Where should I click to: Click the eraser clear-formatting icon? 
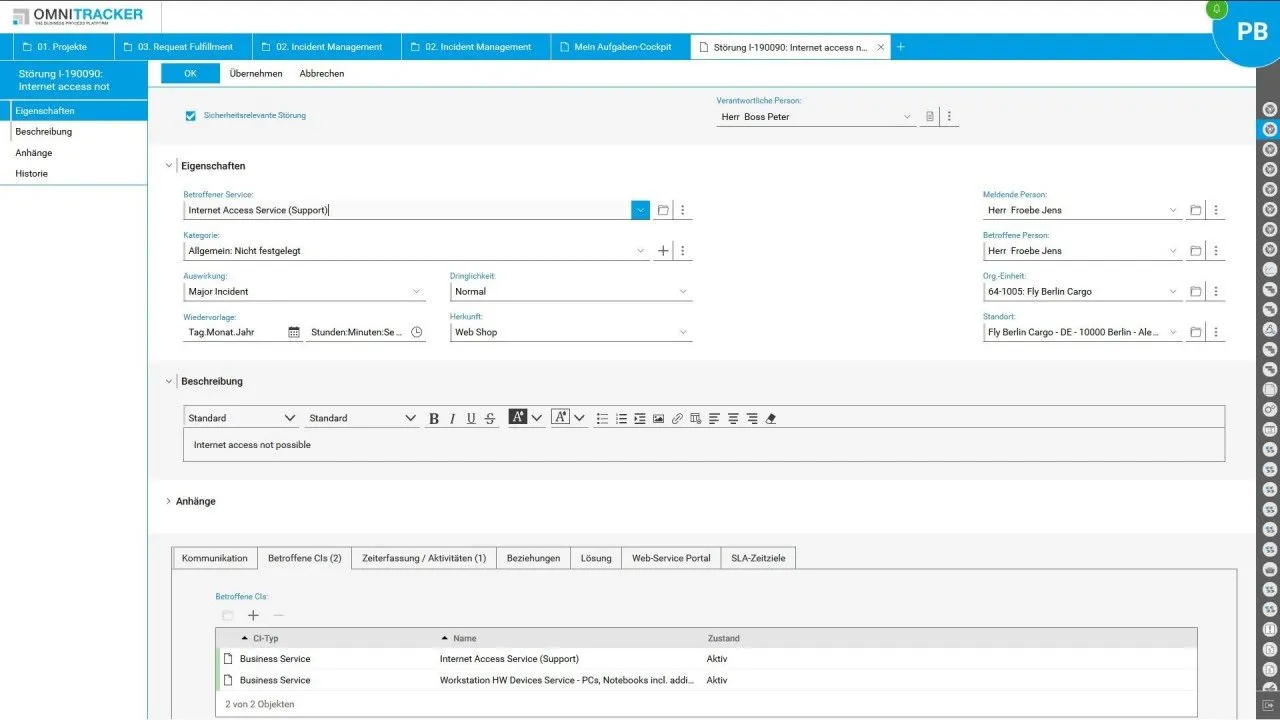click(770, 418)
